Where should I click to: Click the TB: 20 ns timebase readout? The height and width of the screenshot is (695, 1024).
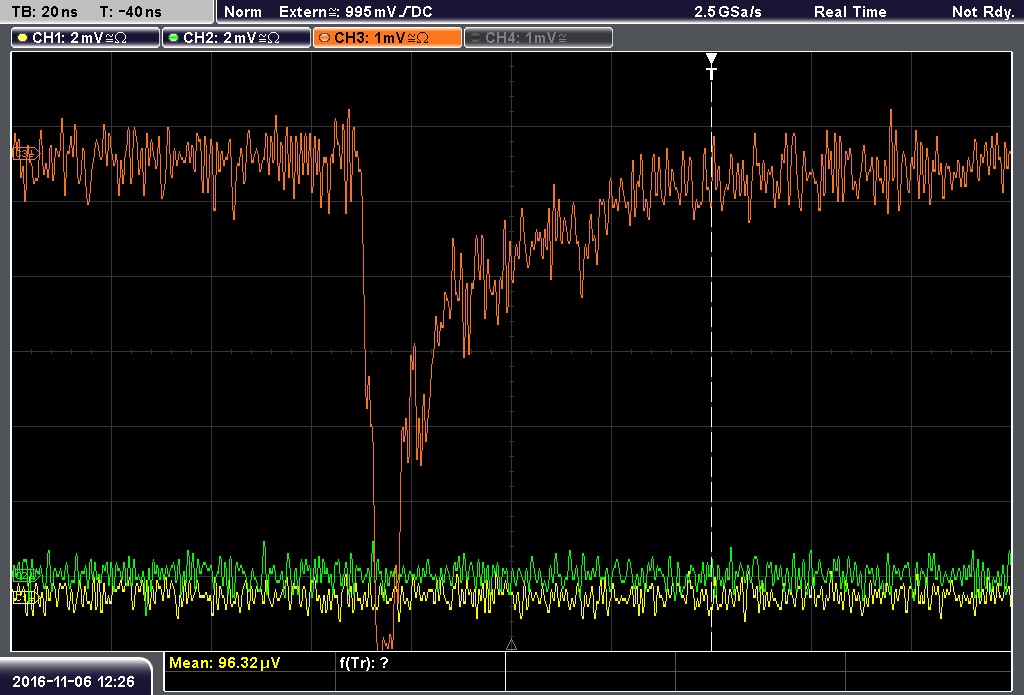coord(44,12)
